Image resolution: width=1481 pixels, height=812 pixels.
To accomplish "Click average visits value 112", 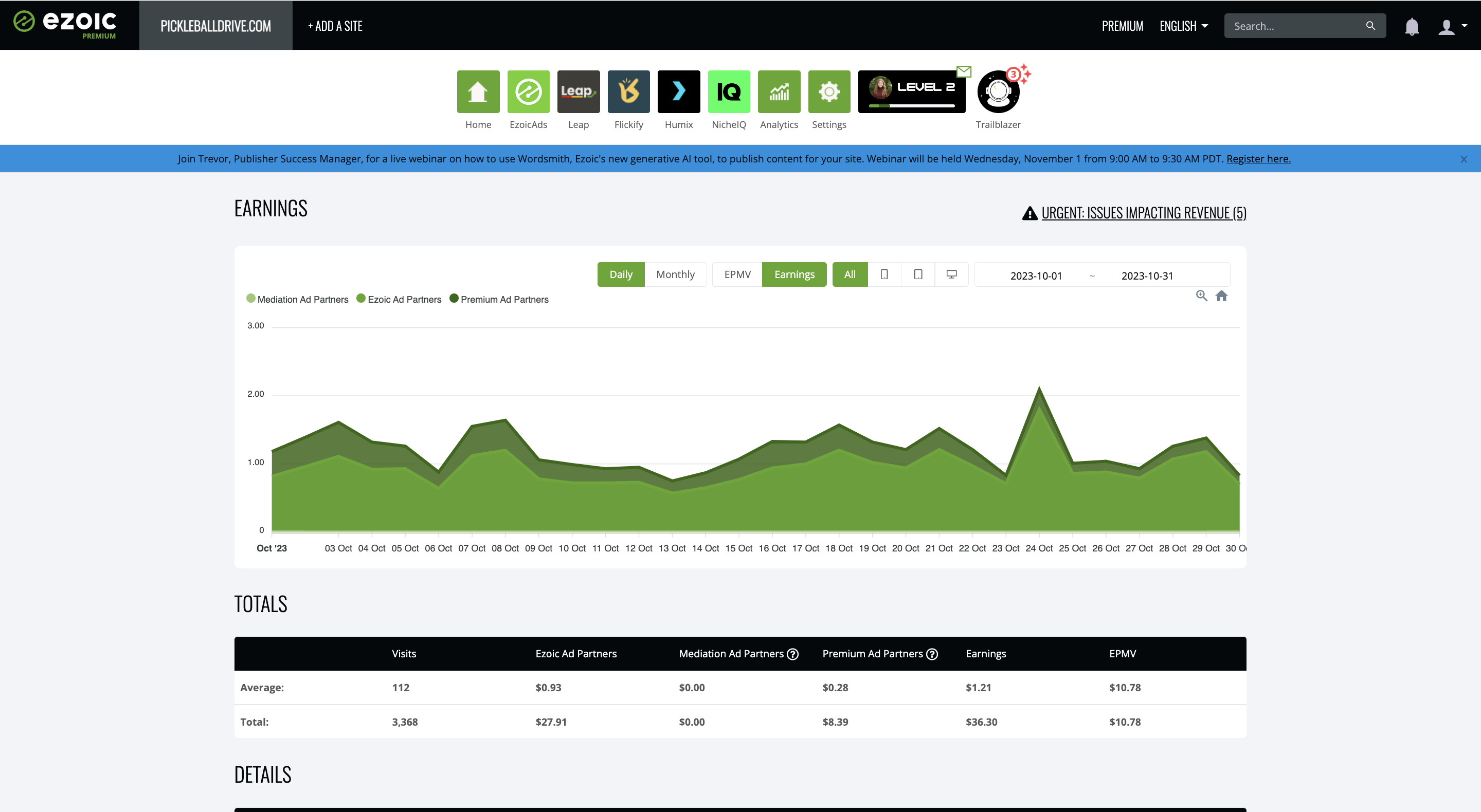I will (x=401, y=688).
